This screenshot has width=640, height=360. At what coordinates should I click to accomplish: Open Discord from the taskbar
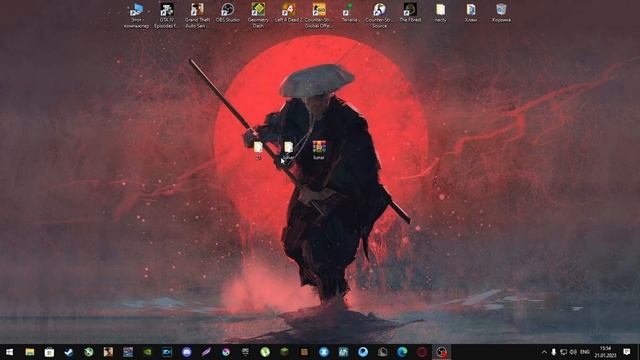point(187,352)
